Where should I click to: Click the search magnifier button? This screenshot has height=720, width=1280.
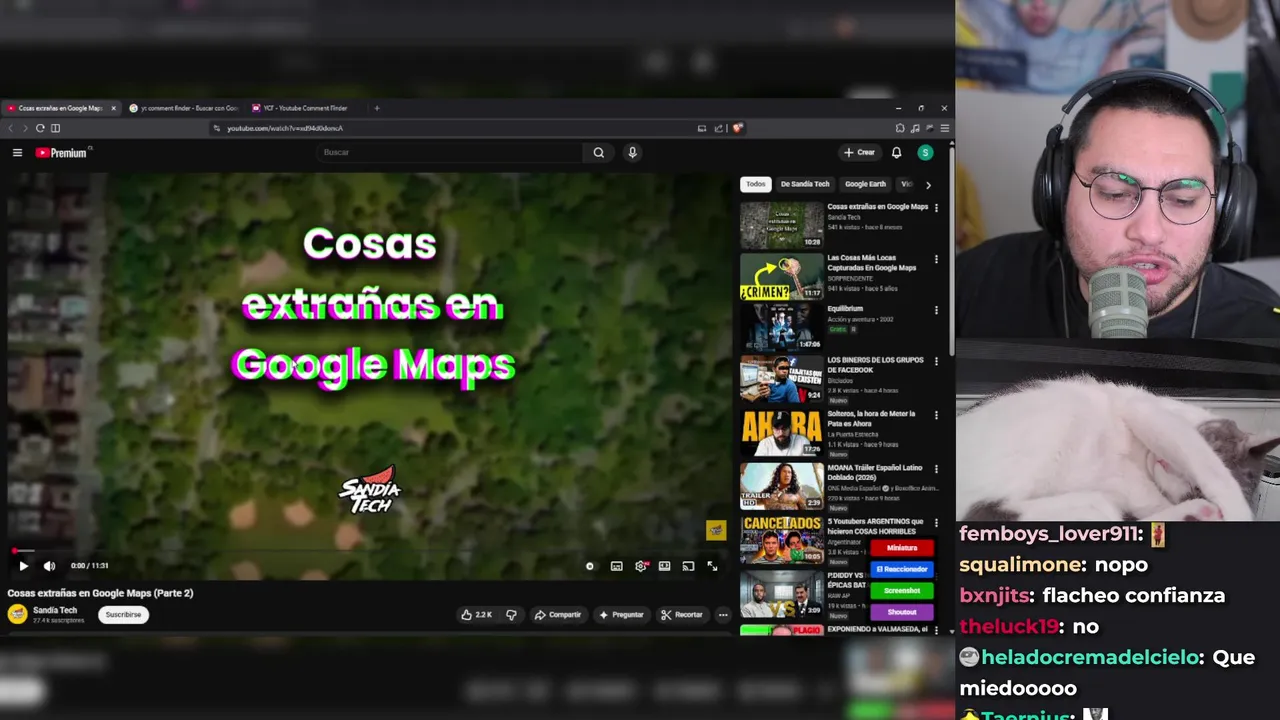point(598,152)
